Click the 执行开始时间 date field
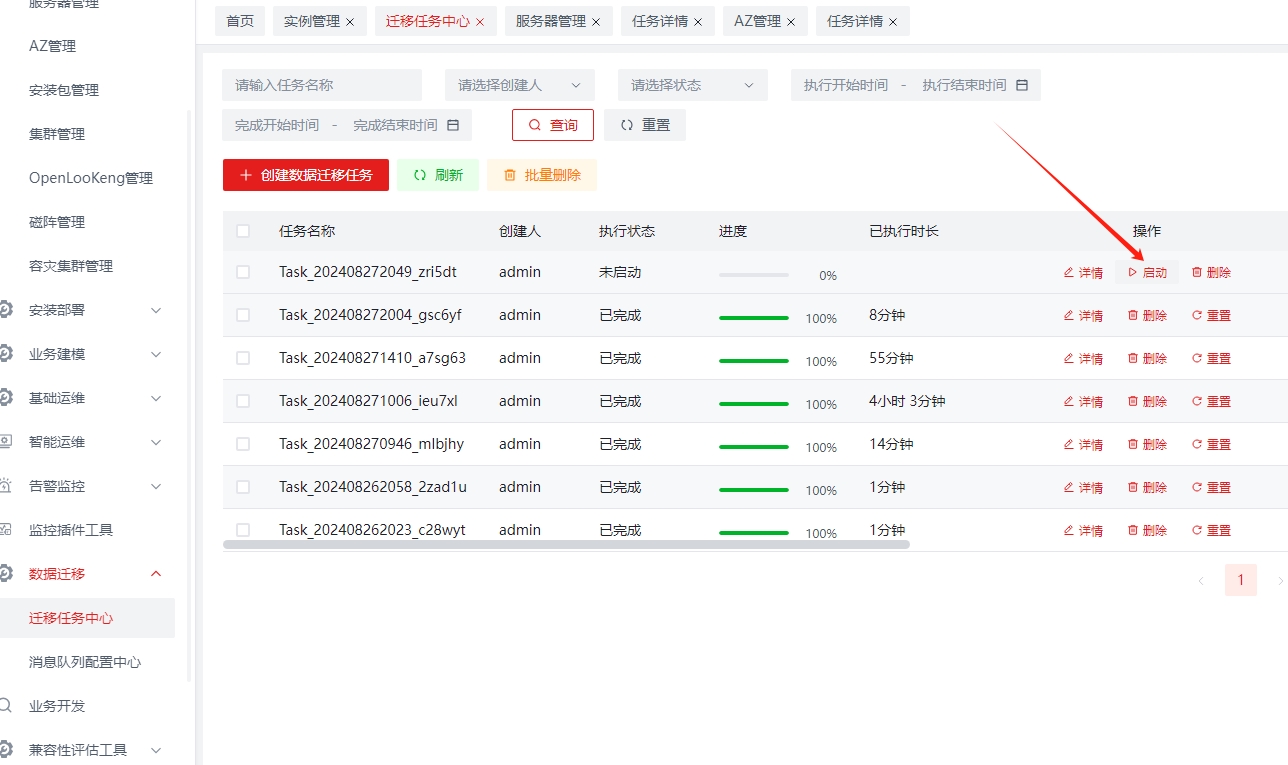The width and height of the screenshot is (1288, 765). [846, 85]
